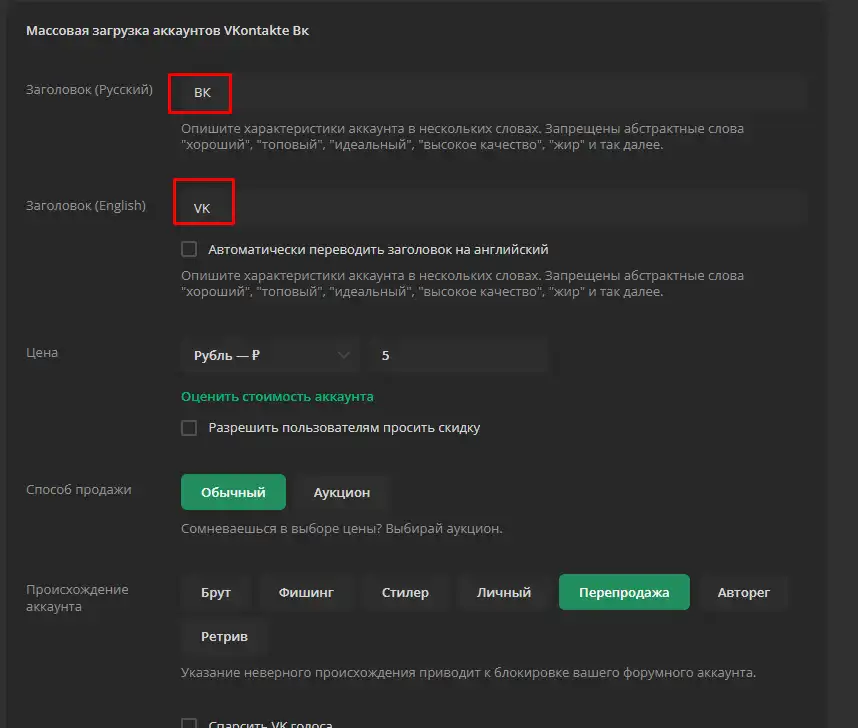
Task: Open the Рубль currency dropdown
Action: pos(270,355)
